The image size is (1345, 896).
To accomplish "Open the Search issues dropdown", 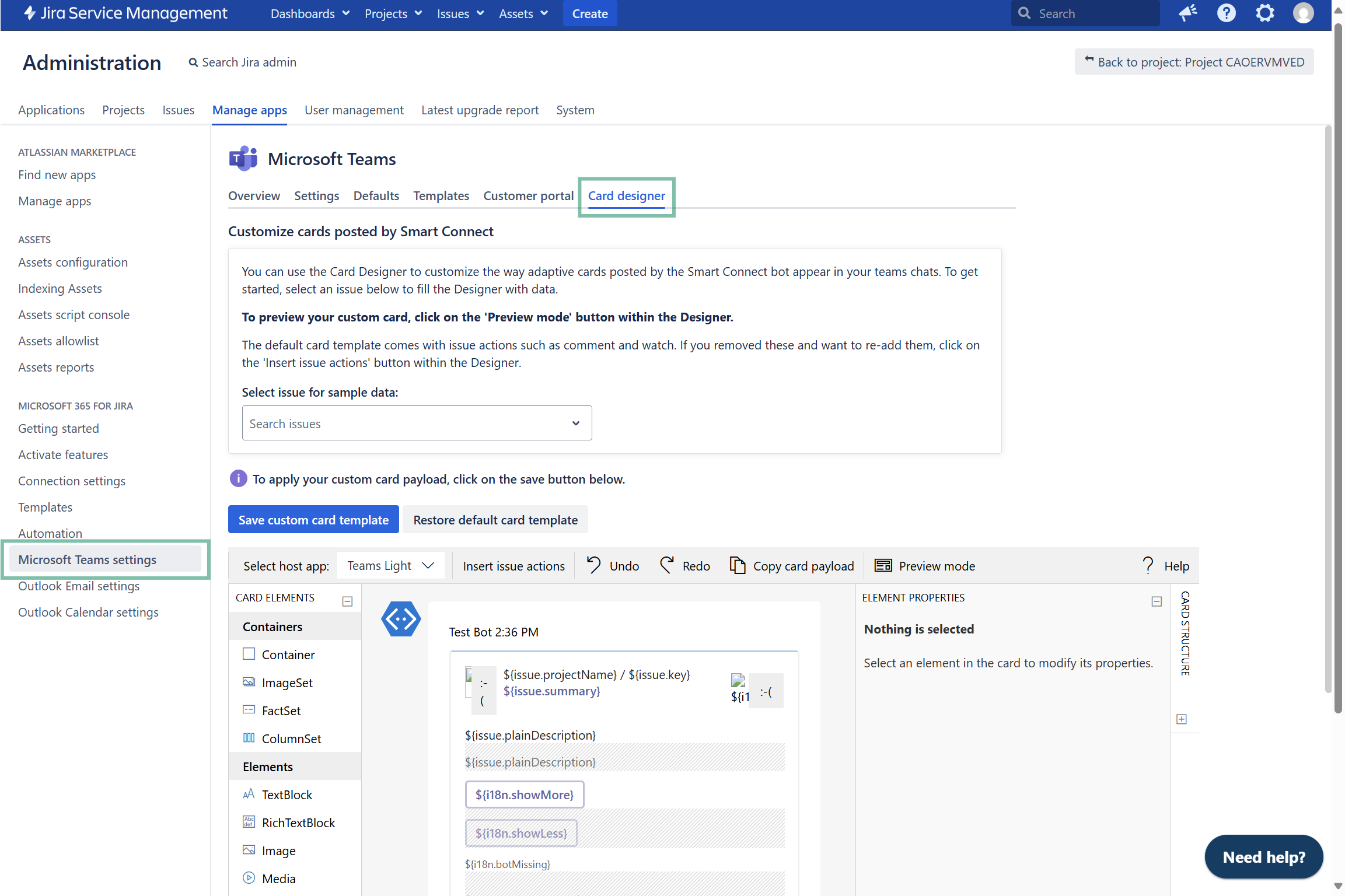I will pyautogui.click(x=417, y=423).
